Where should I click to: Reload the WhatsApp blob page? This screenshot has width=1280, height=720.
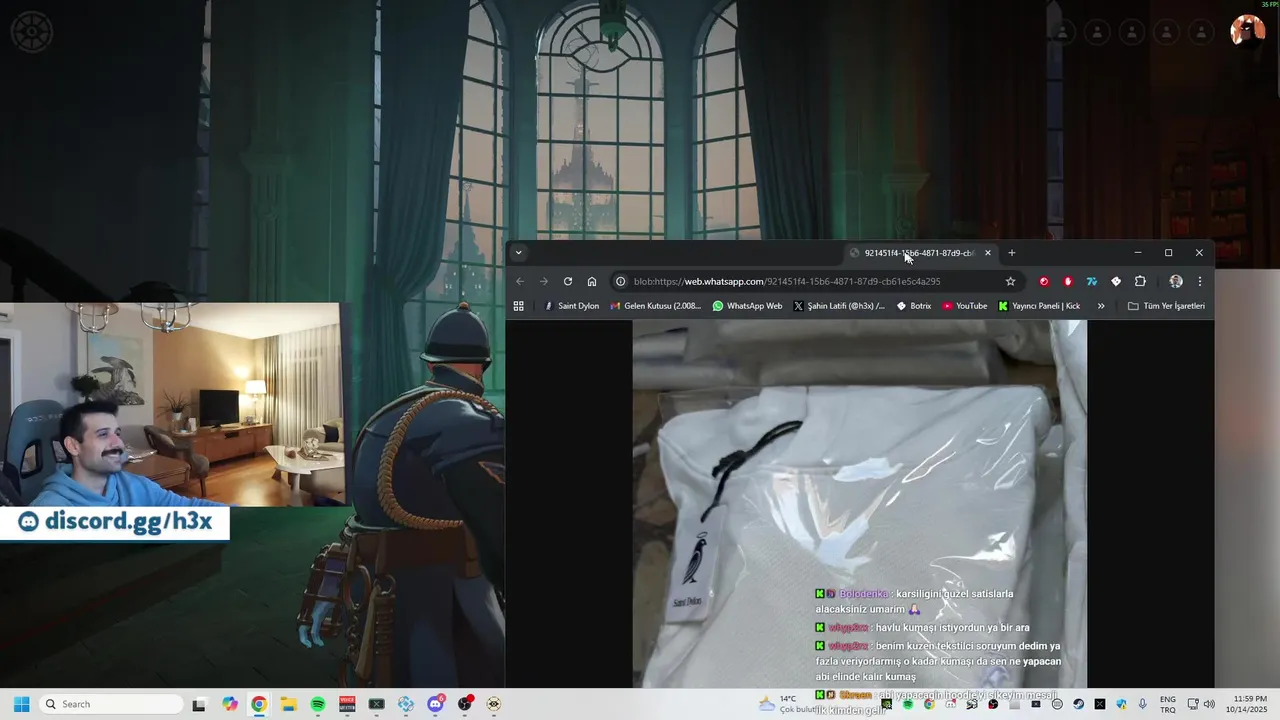(568, 281)
